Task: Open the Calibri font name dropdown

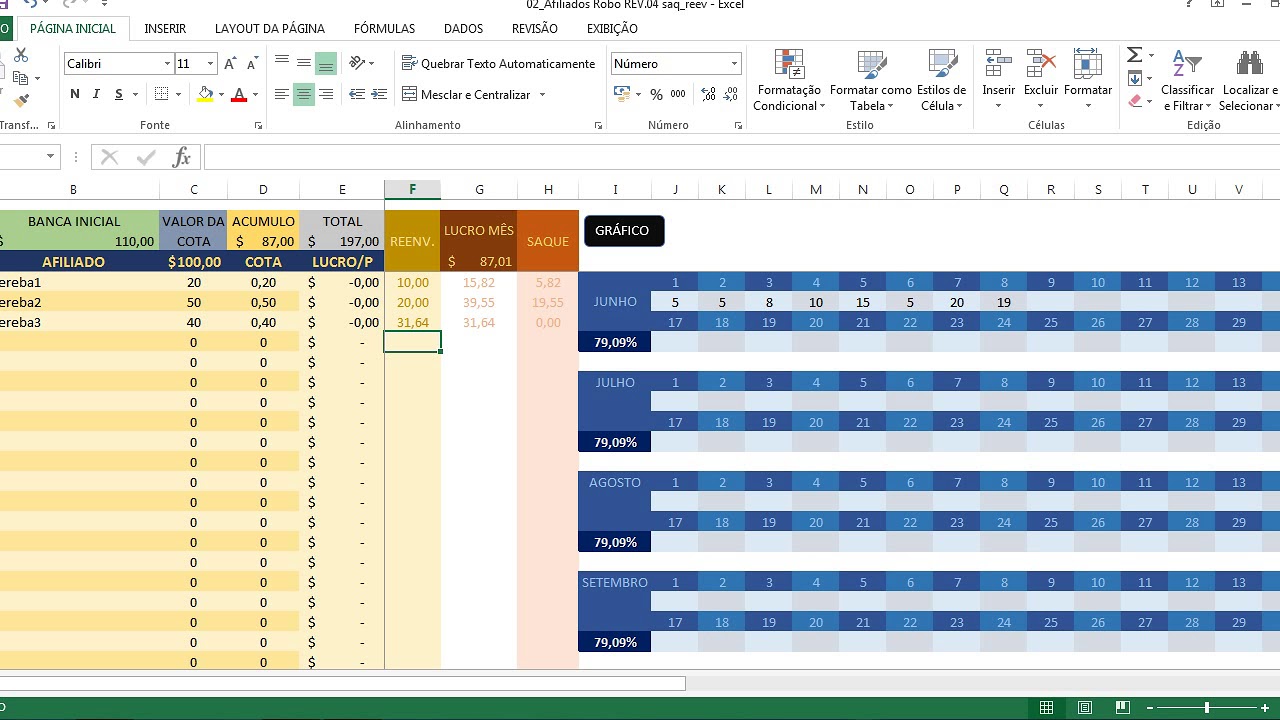Action: click(x=167, y=64)
